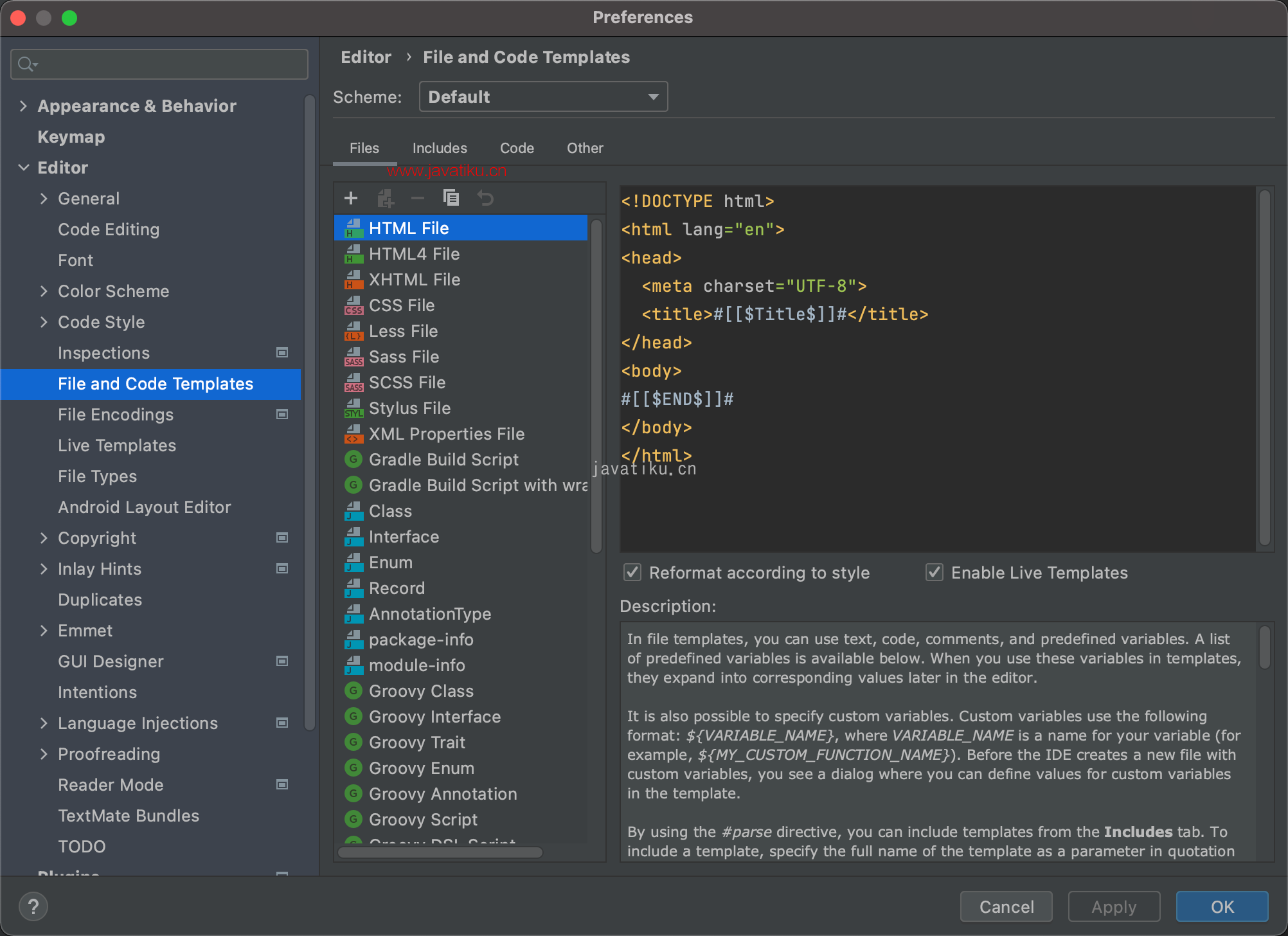Collapse the Editor tree node
The image size is (1288, 936).
tap(24, 167)
